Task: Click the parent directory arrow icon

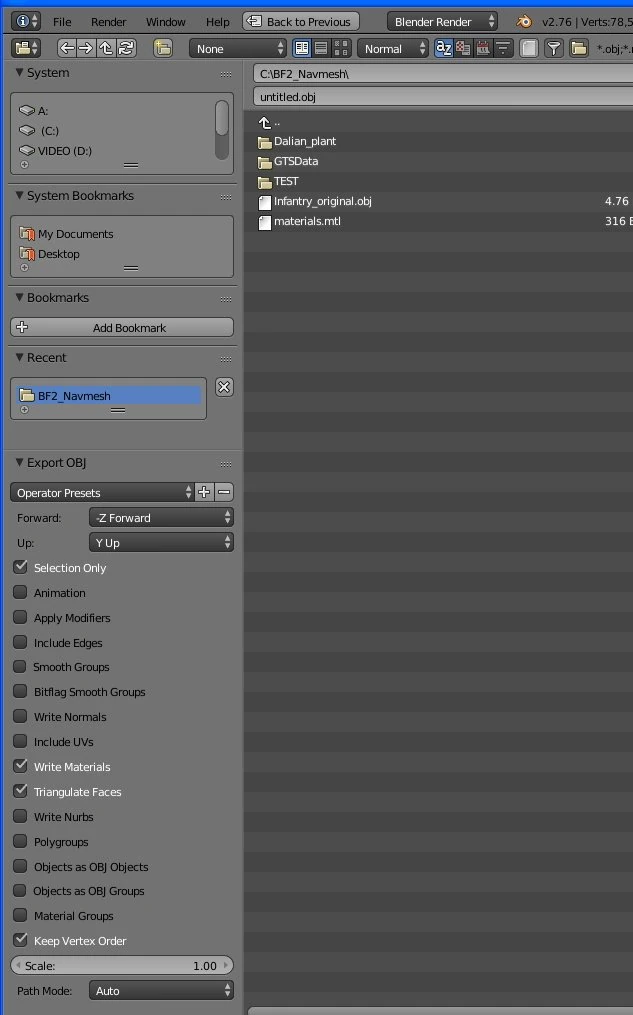Action: tap(106, 48)
